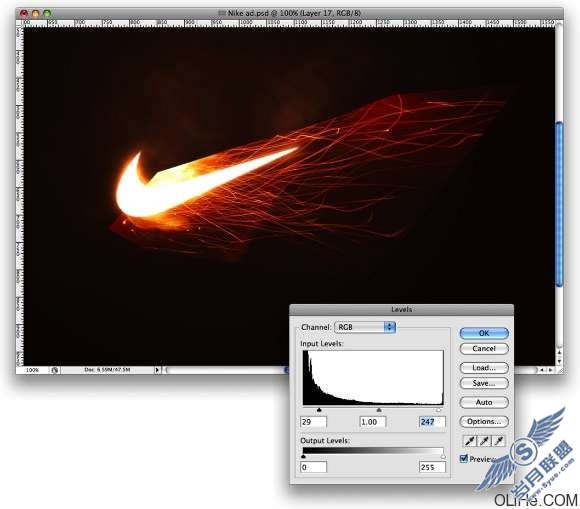The width and height of the screenshot is (580, 509).
Task: Click the Levels dialog title bar
Action: tap(401, 309)
